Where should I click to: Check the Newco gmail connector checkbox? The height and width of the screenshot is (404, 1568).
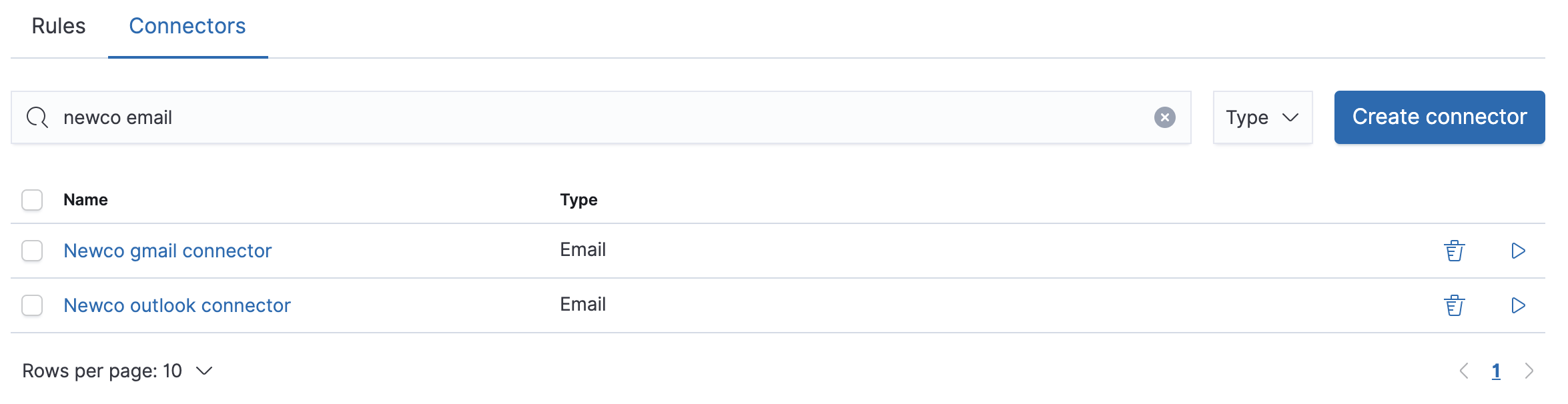(31, 251)
